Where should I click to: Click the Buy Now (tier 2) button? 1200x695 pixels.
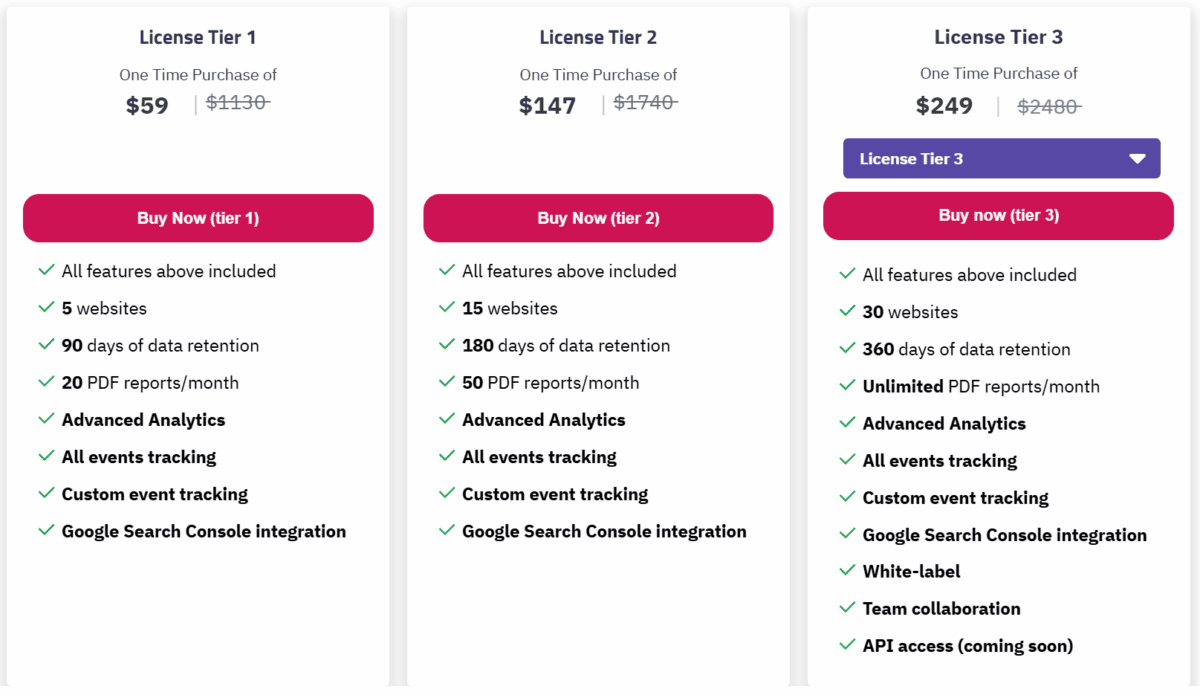click(x=598, y=218)
